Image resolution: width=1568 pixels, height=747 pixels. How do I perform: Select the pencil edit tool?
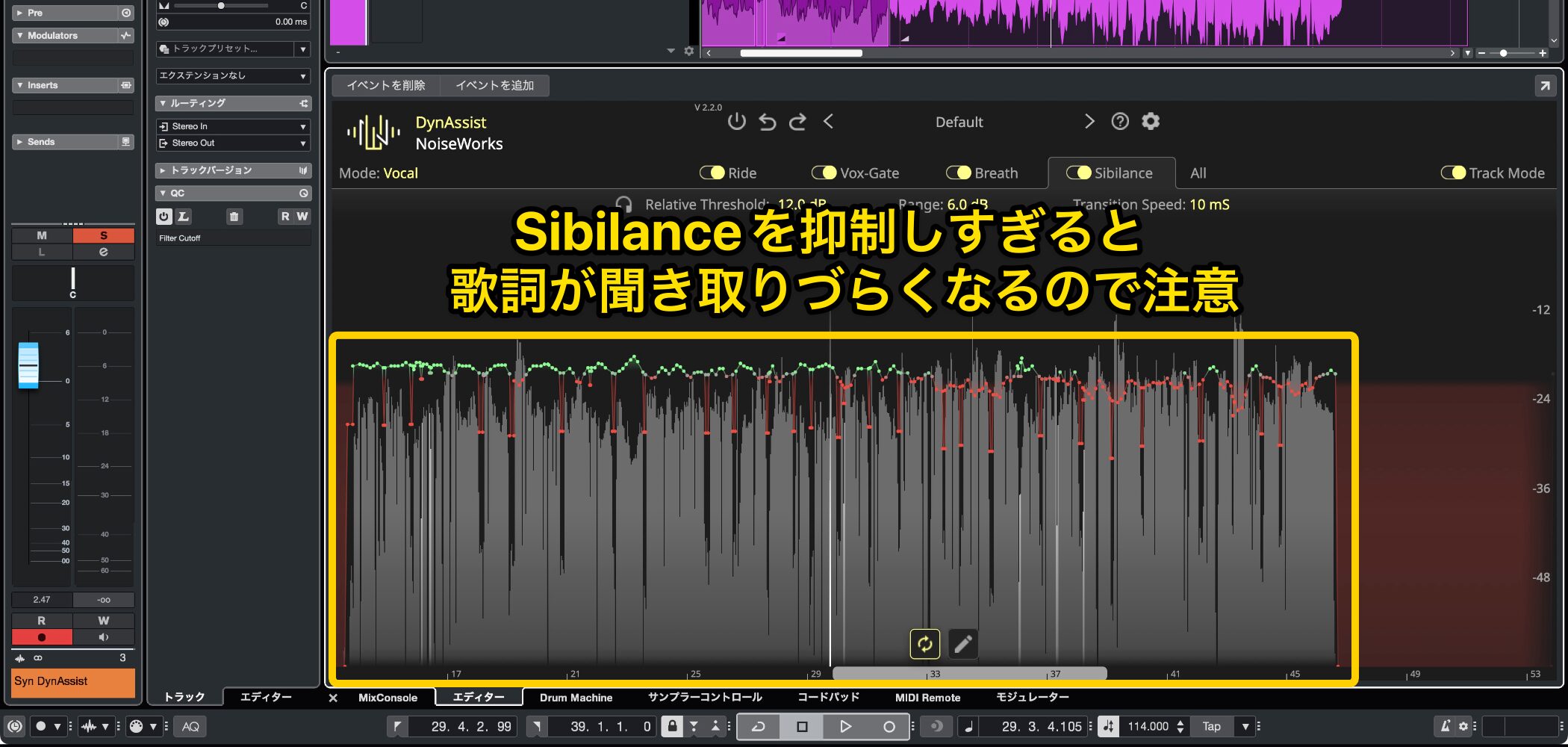pyautogui.click(x=963, y=644)
